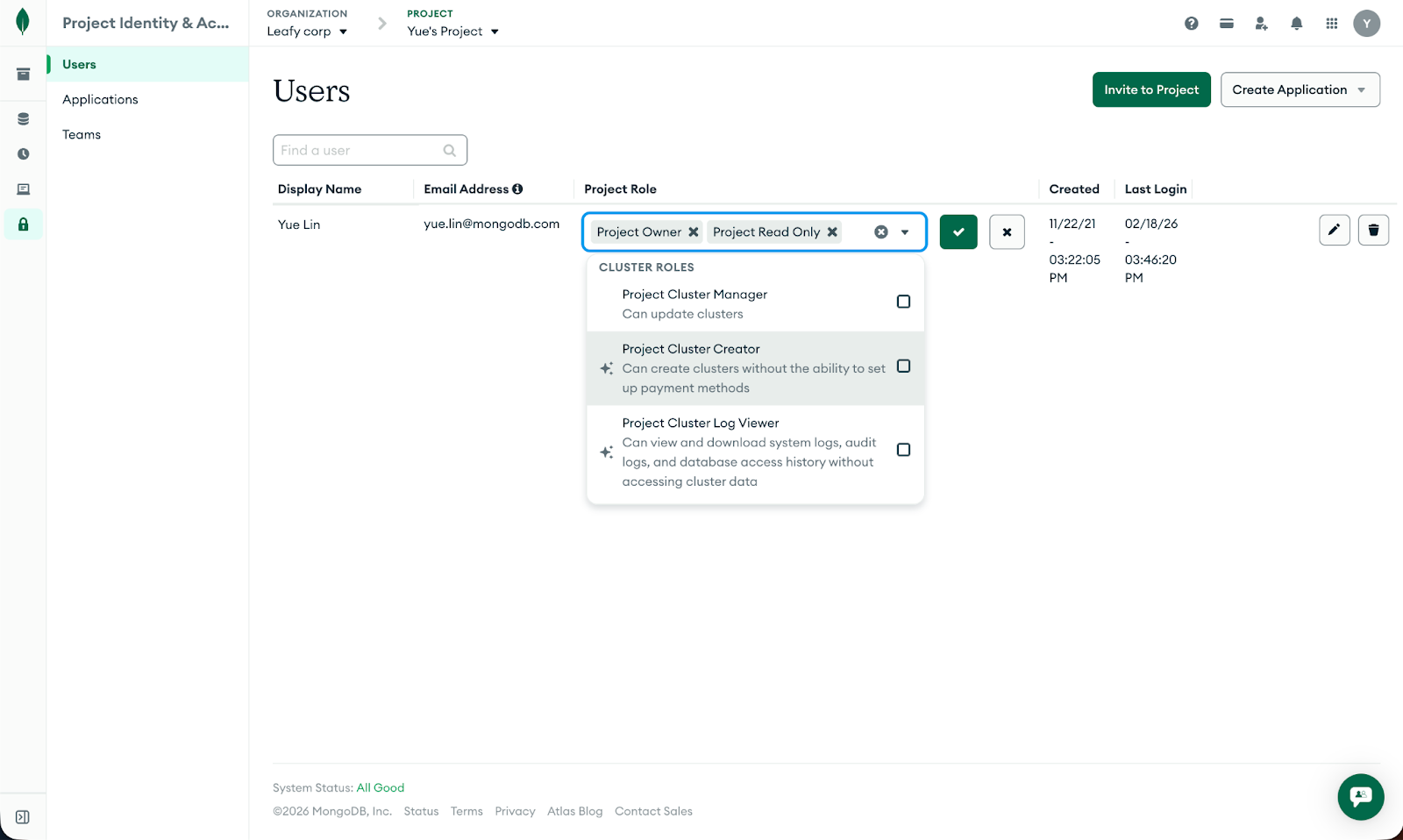1403x840 pixels.
Task: Open the Contact Sales footer link
Action: pos(653,811)
